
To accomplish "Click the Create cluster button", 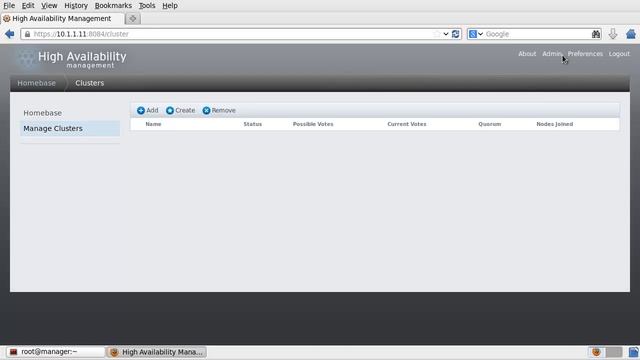I will tap(180, 111).
